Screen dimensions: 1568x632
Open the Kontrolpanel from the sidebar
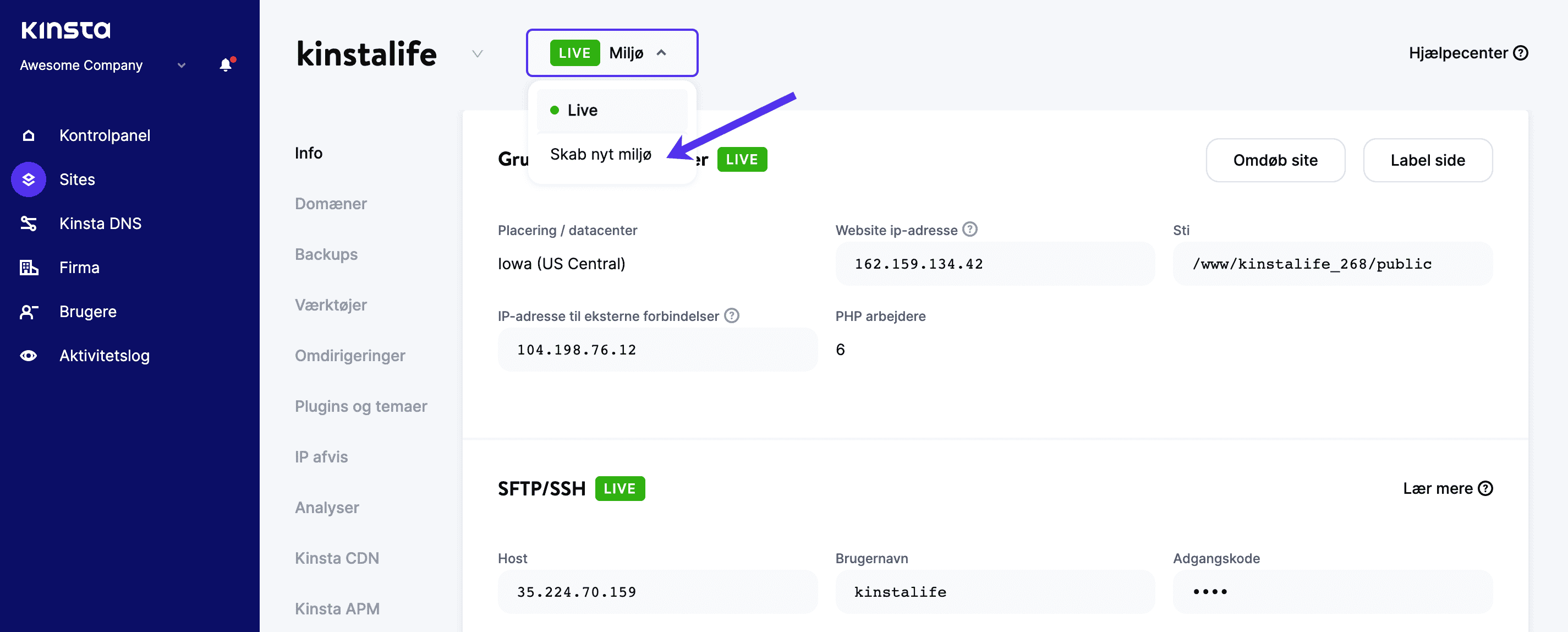pyautogui.click(x=105, y=135)
